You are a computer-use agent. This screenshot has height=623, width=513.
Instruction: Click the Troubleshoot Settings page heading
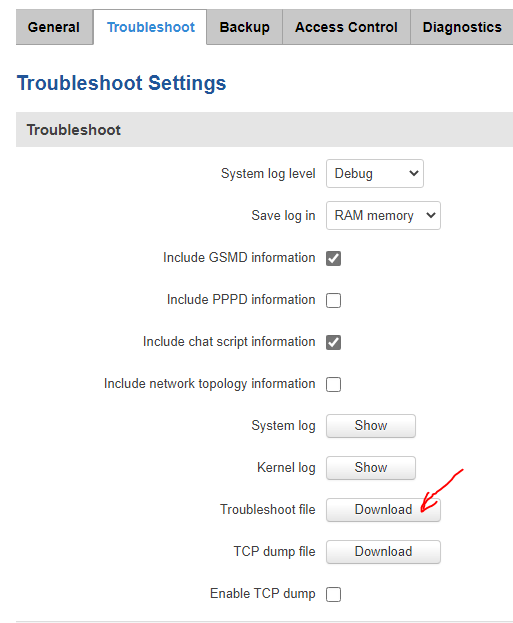click(121, 83)
